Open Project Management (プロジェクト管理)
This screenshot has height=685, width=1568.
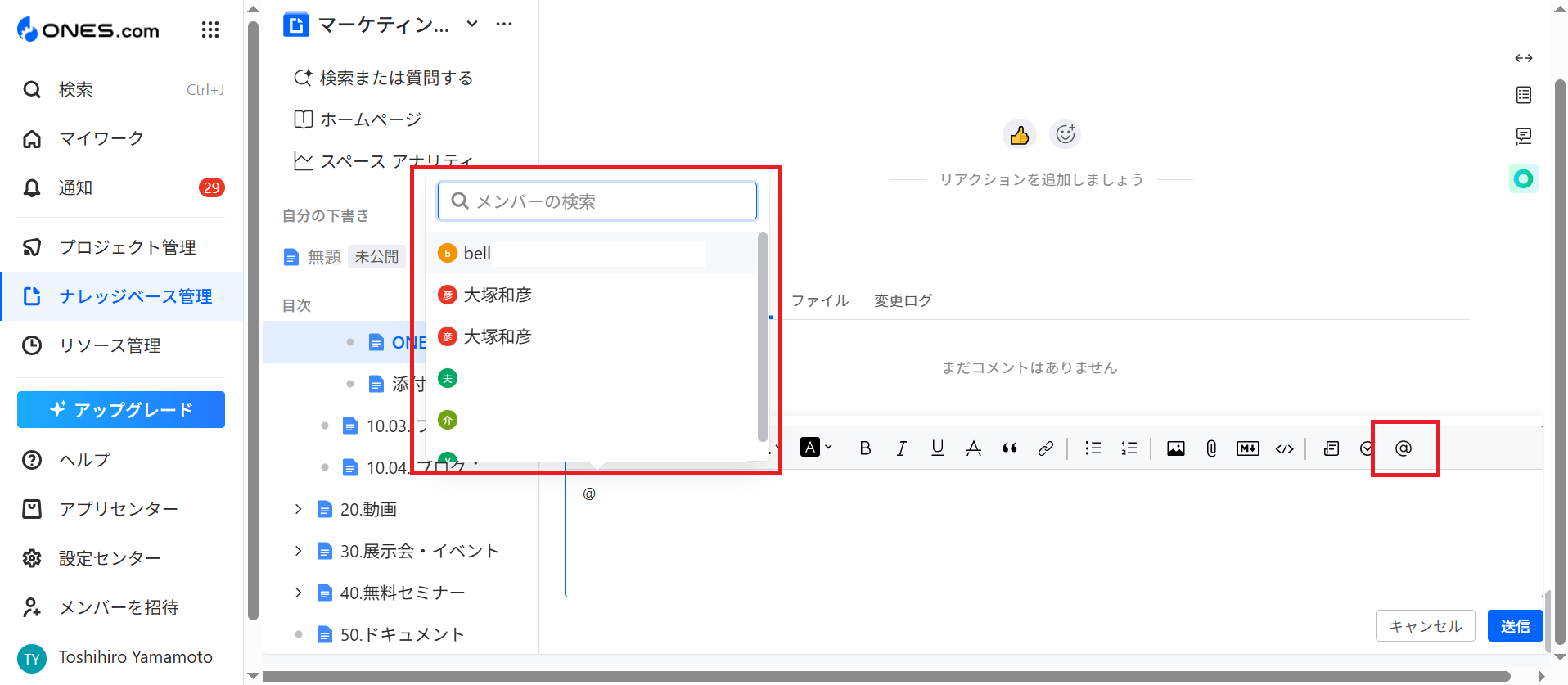(123, 247)
